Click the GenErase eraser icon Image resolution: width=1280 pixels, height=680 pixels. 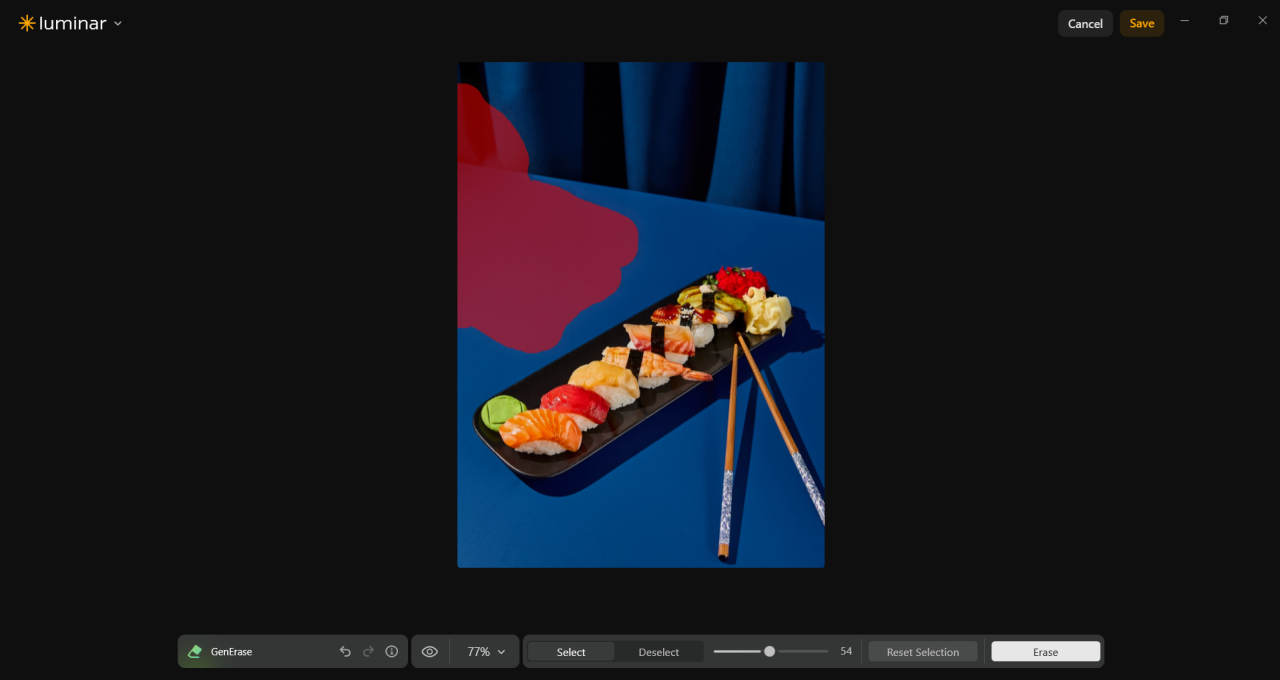[195, 651]
